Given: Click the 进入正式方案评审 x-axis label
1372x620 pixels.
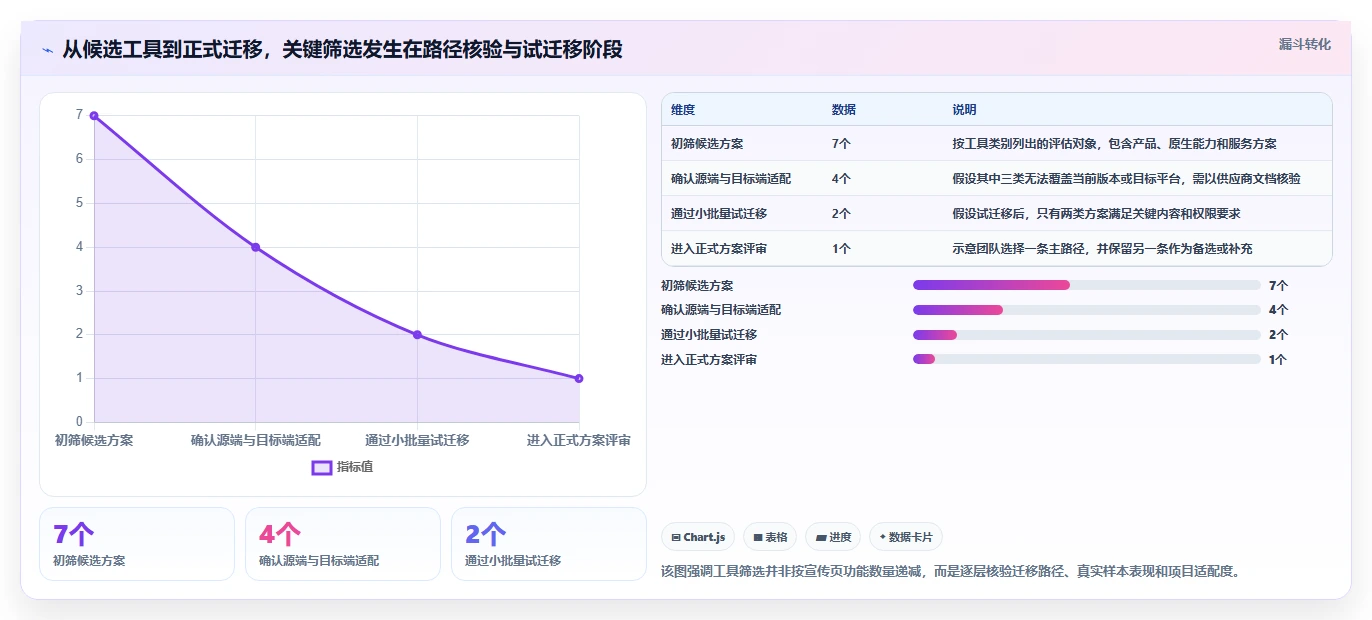Looking at the screenshot, I should coord(579,440).
